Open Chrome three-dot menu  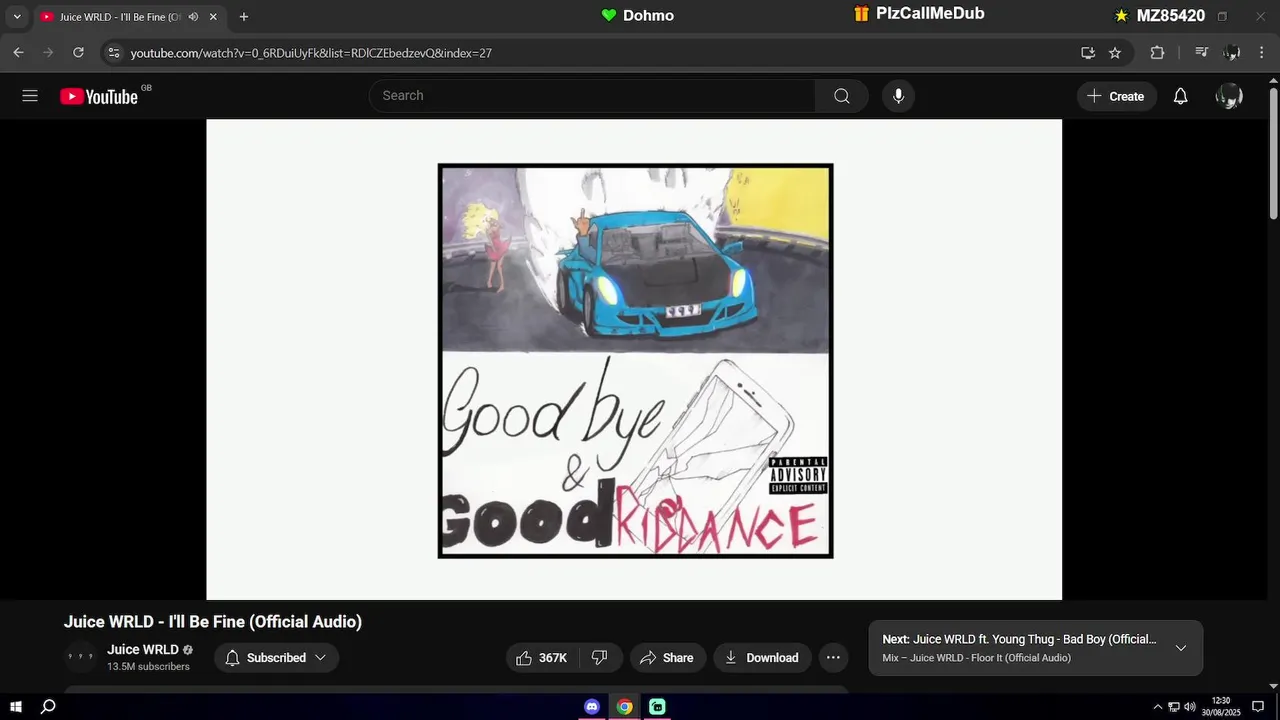[1261, 53]
